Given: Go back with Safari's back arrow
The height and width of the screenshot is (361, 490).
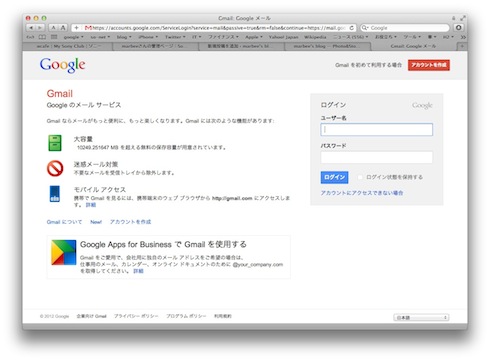Looking at the screenshot, I should (31, 28).
